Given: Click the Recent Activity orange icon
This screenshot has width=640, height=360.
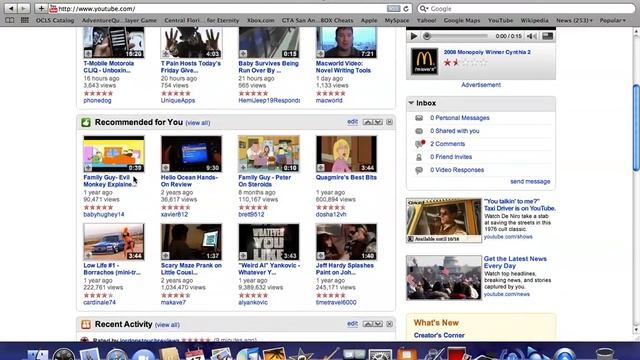Looking at the screenshot, I should (86, 324).
